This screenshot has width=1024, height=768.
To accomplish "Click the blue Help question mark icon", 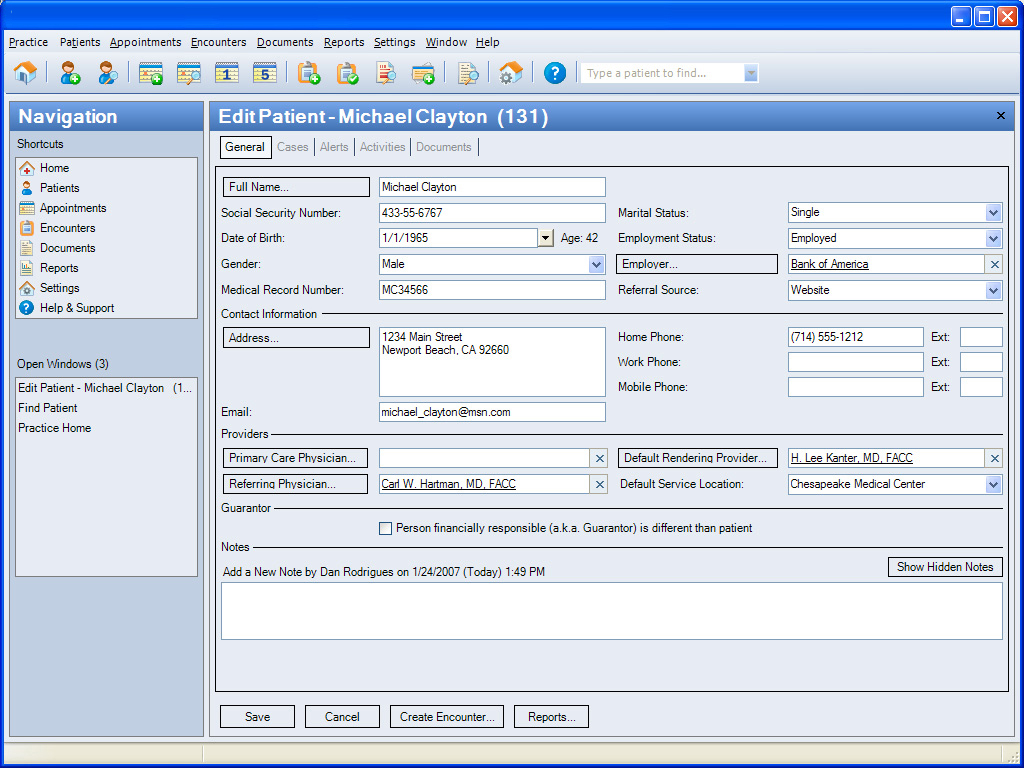I will 554,72.
